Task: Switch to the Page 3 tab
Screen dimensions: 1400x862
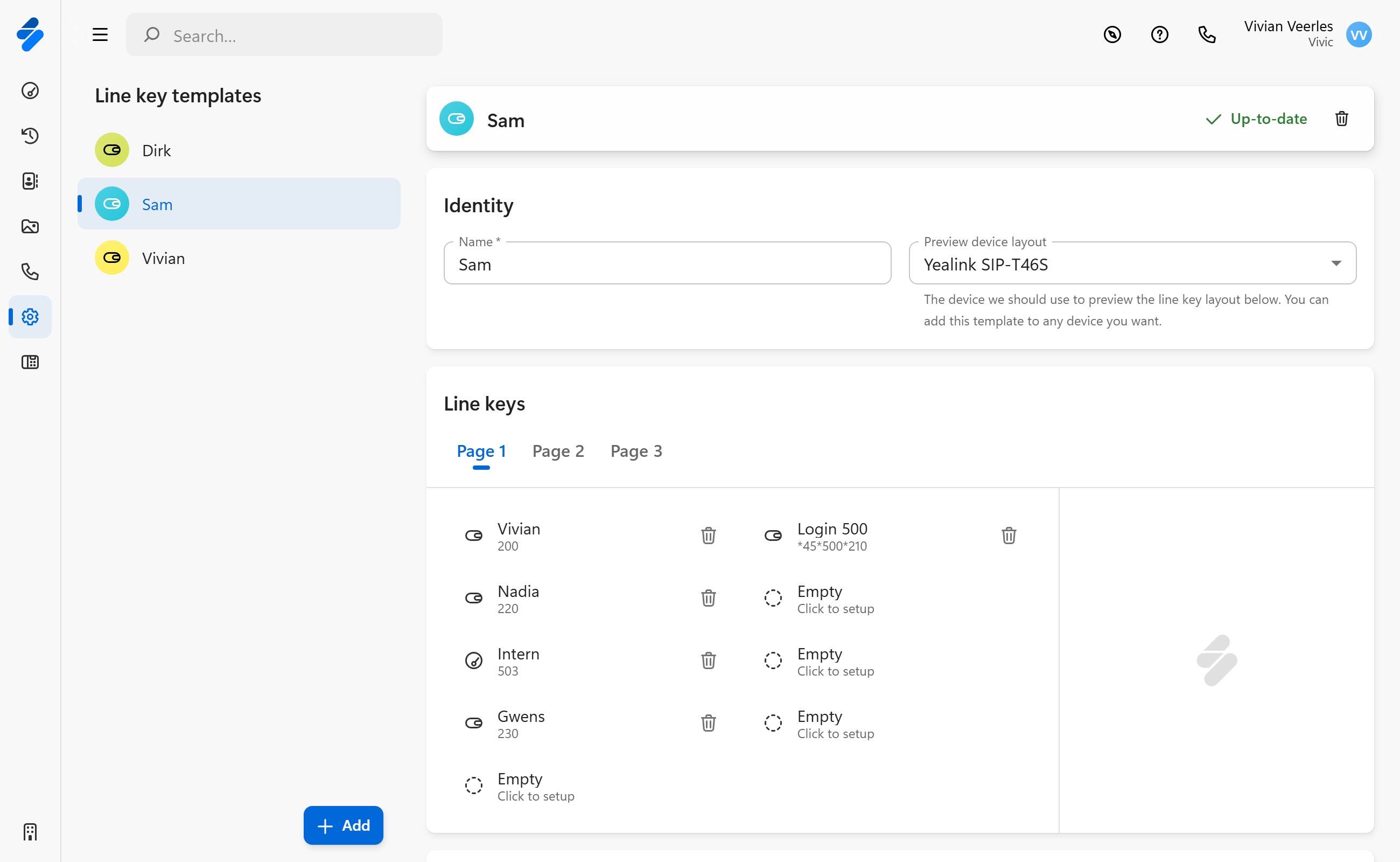Action: [x=636, y=451]
